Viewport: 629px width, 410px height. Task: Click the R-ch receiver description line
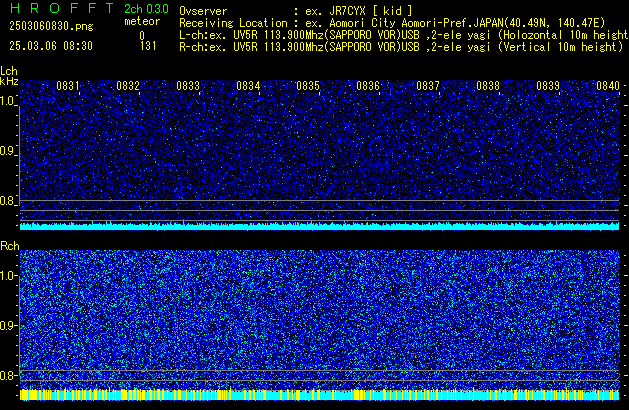click(x=401, y=47)
